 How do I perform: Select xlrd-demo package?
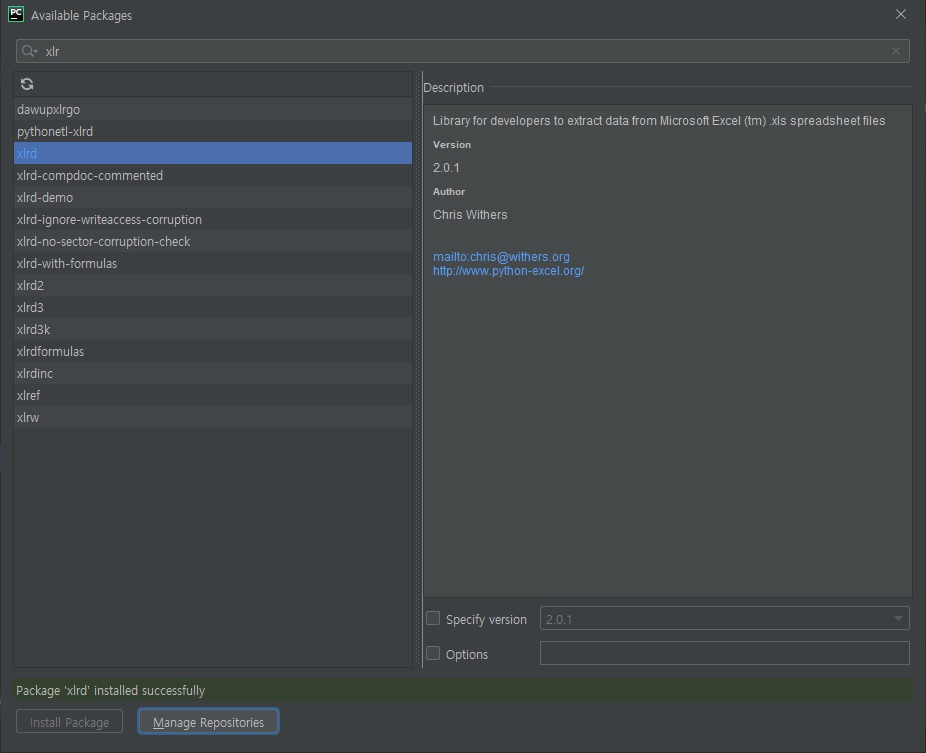213,197
